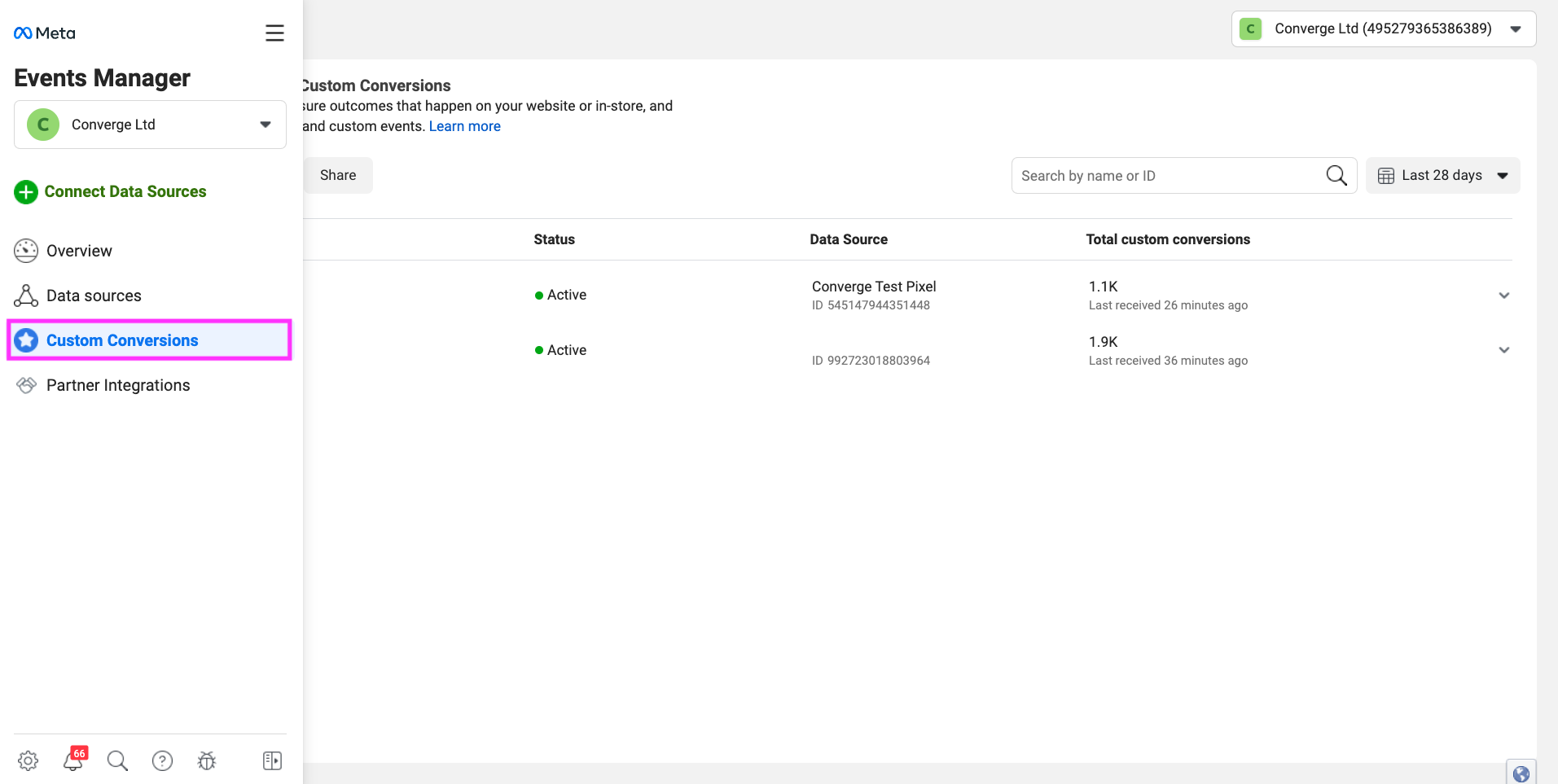Click the 1.9K conversions value
This screenshot has width=1558, height=784.
coord(1103,342)
